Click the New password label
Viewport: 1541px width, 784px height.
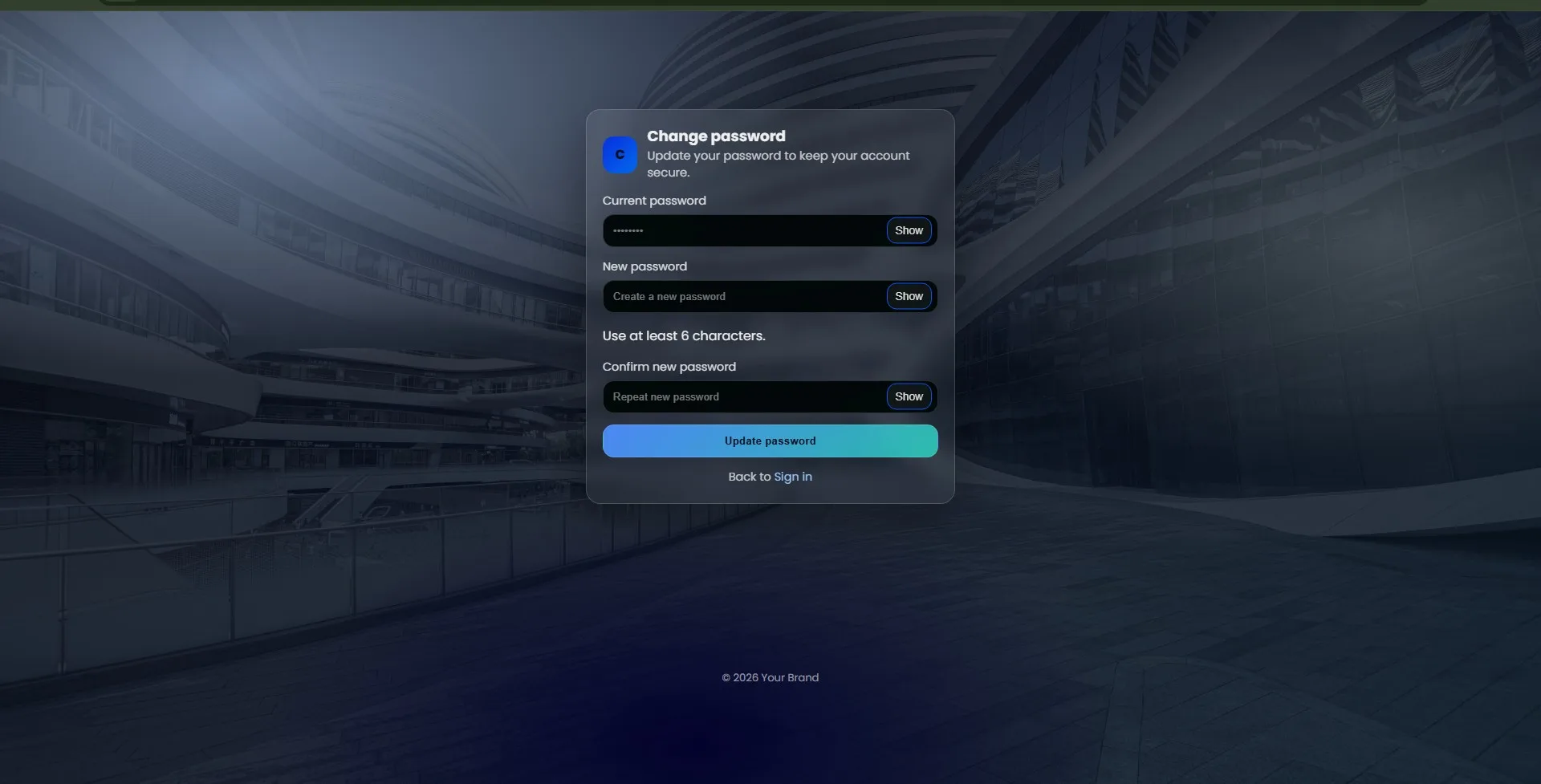point(644,266)
